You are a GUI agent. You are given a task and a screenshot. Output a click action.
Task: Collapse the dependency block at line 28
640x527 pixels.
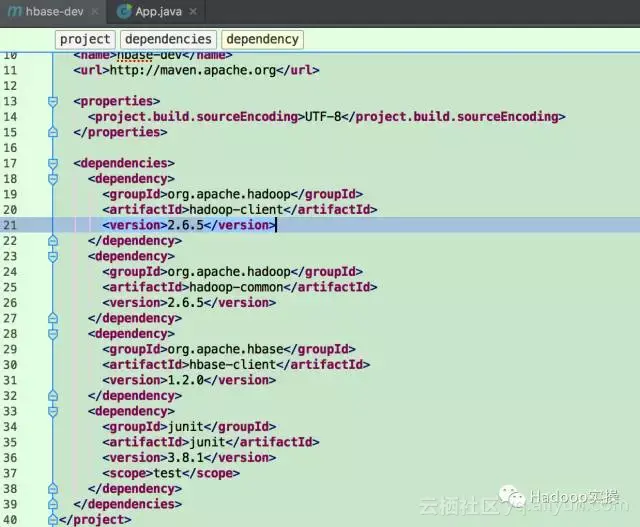53,334
